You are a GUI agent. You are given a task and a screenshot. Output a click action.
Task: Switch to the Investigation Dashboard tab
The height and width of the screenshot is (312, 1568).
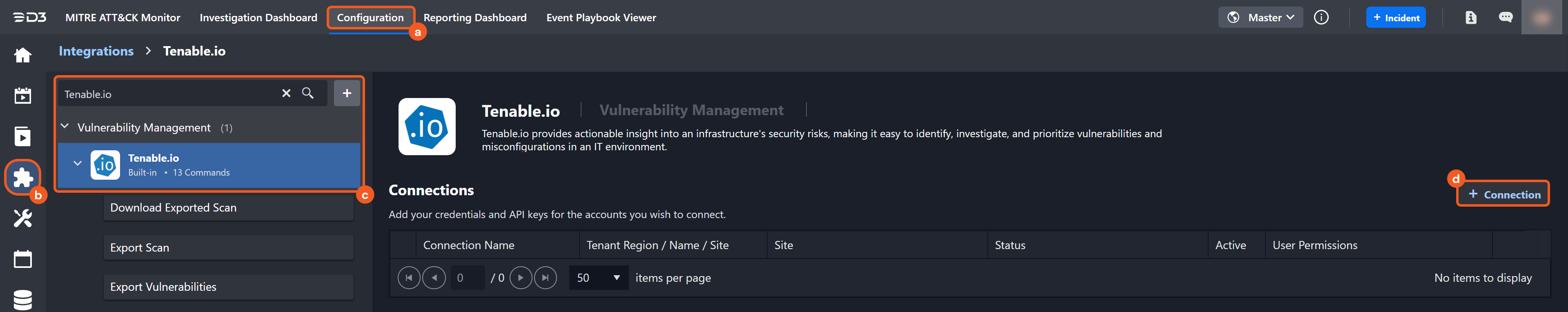click(x=258, y=18)
